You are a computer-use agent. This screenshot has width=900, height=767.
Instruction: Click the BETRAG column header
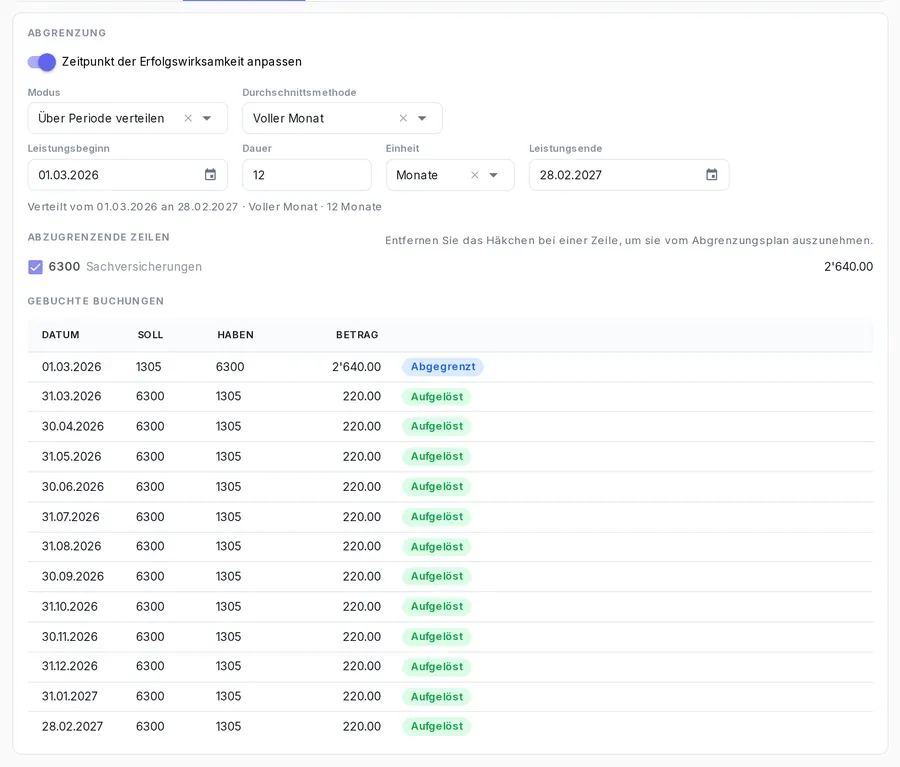click(x=357, y=335)
